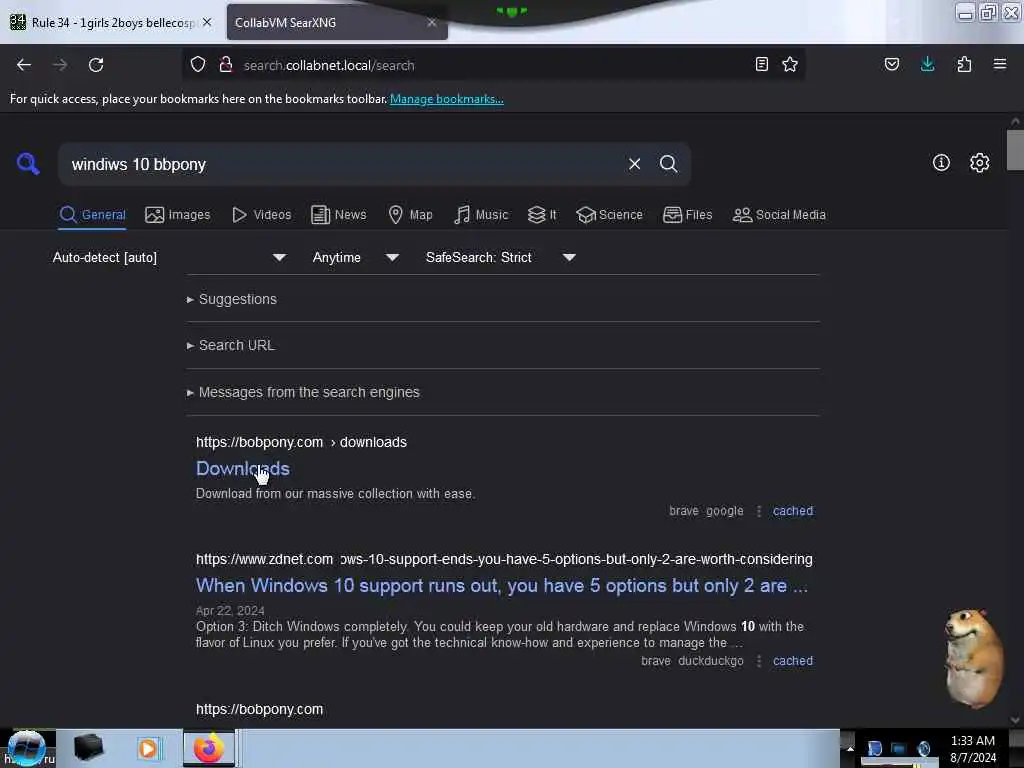Switch to the It search tab
The height and width of the screenshot is (768, 1024).
(x=542, y=215)
